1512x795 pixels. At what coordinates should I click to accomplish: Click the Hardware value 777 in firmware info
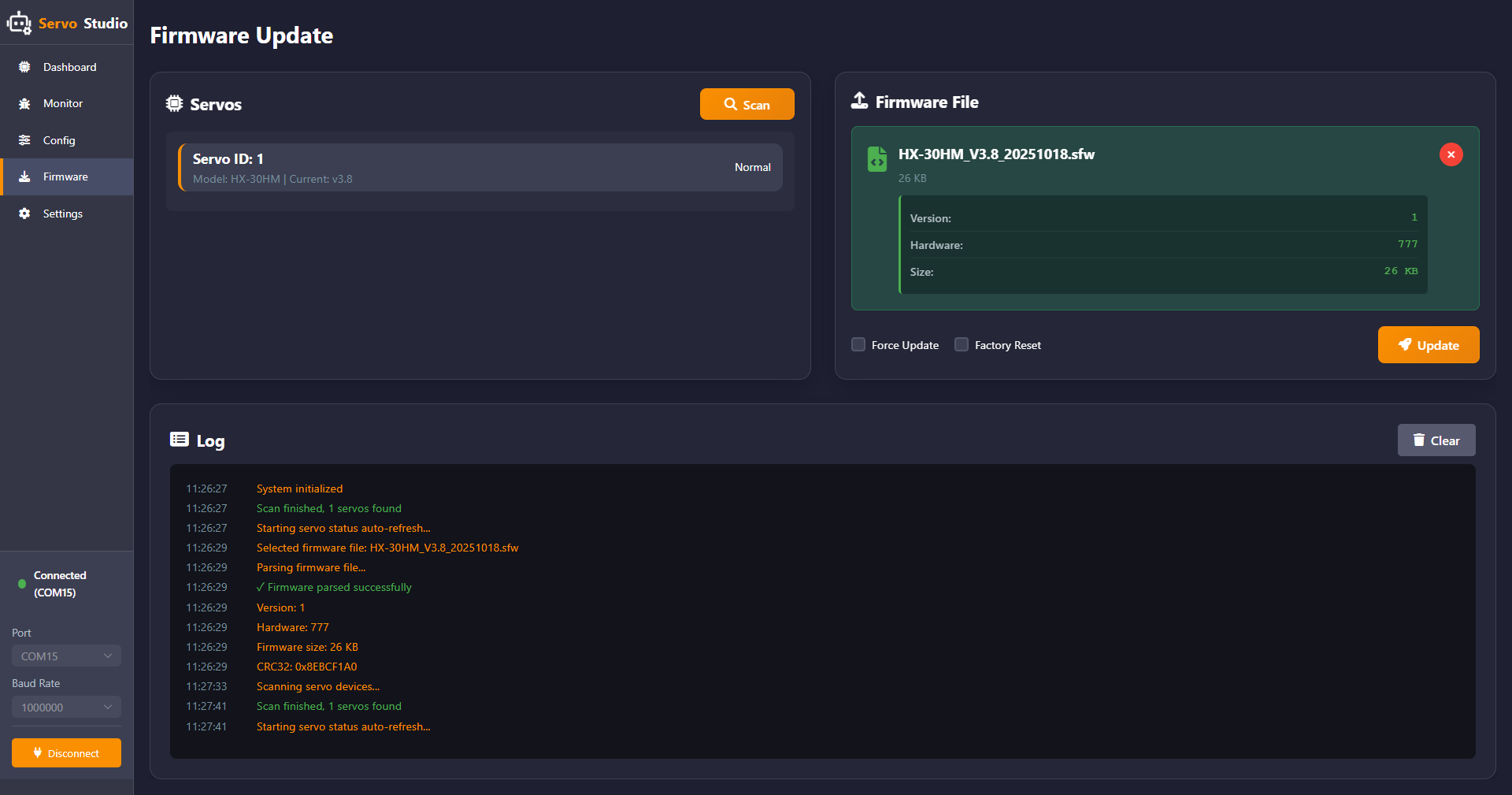click(x=1407, y=244)
